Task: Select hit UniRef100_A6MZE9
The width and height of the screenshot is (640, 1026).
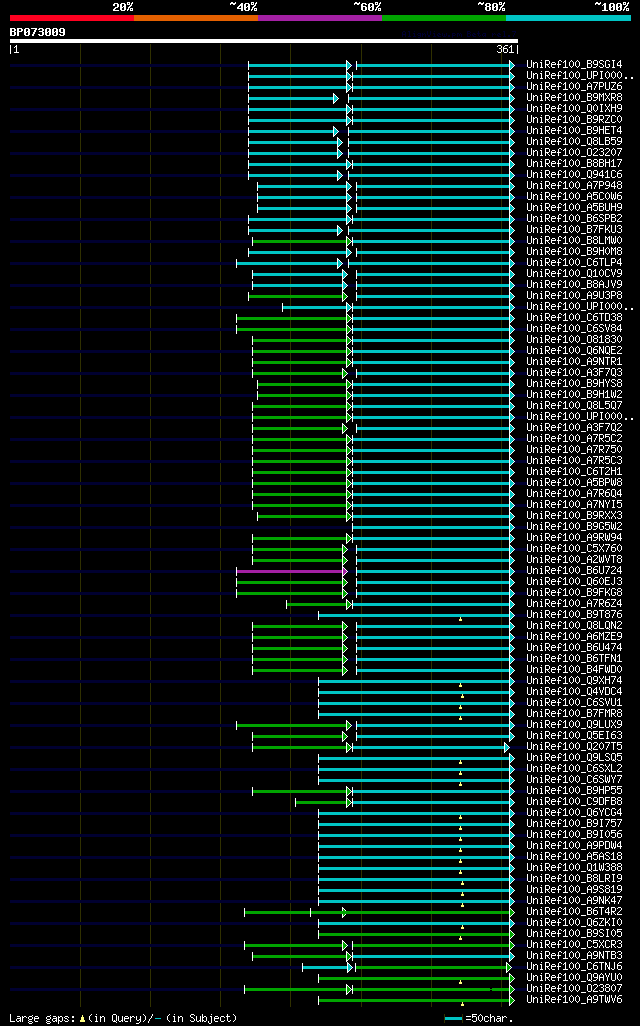Action: click(x=575, y=637)
